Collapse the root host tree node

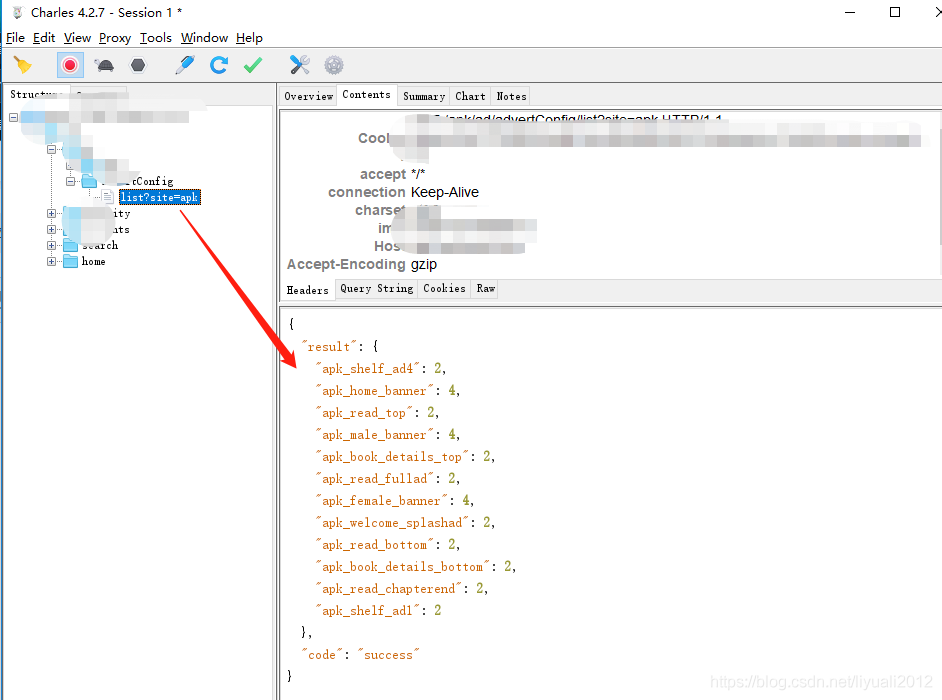tap(14, 117)
